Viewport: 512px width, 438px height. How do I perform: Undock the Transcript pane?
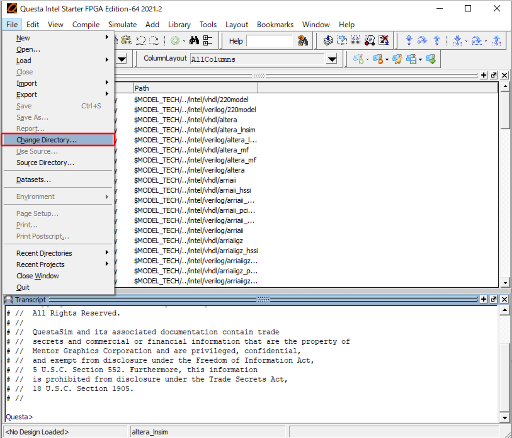pos(494,299)
